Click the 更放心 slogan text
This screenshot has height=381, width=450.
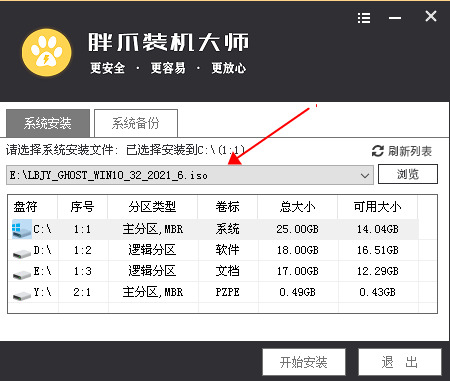[229, 68]
